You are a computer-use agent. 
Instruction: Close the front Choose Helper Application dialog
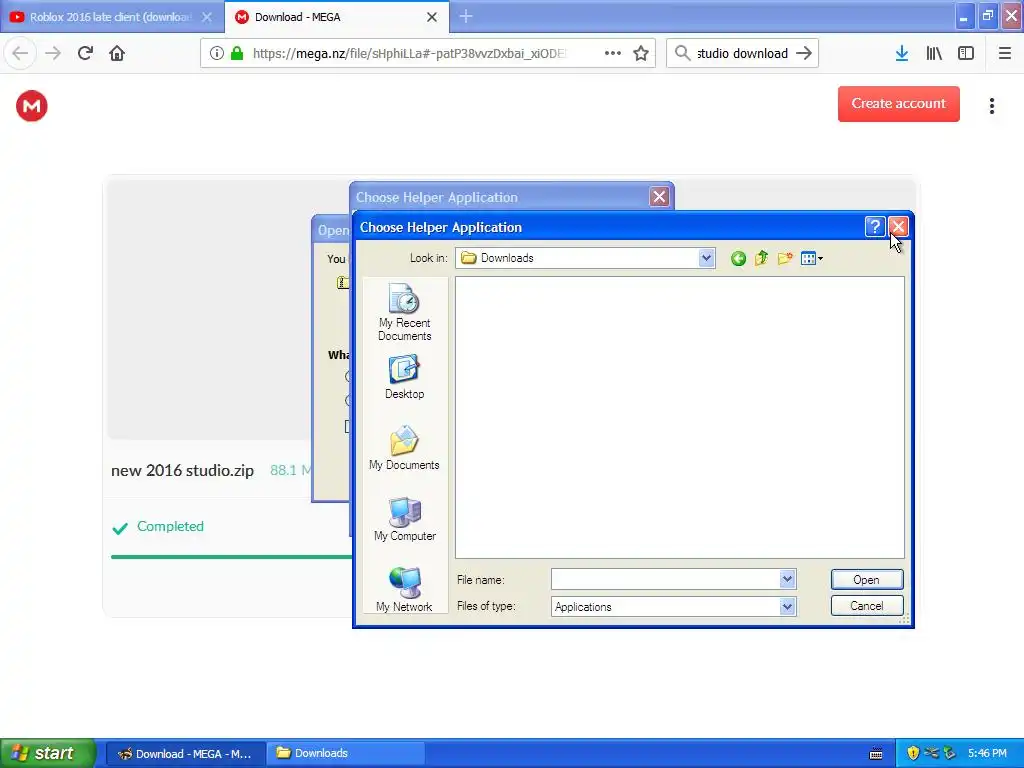[x=898, y=227]
